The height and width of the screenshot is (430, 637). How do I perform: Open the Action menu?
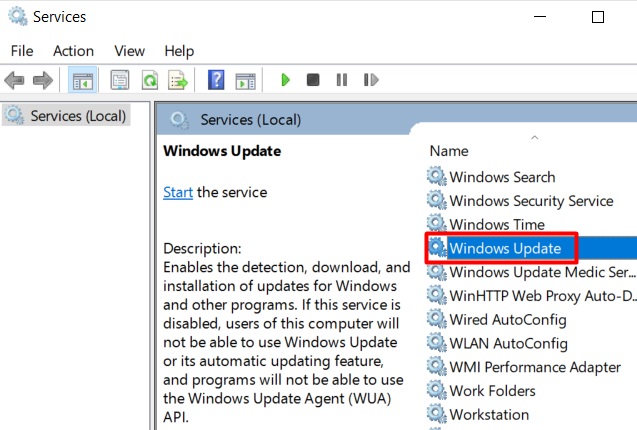point(74,51)
